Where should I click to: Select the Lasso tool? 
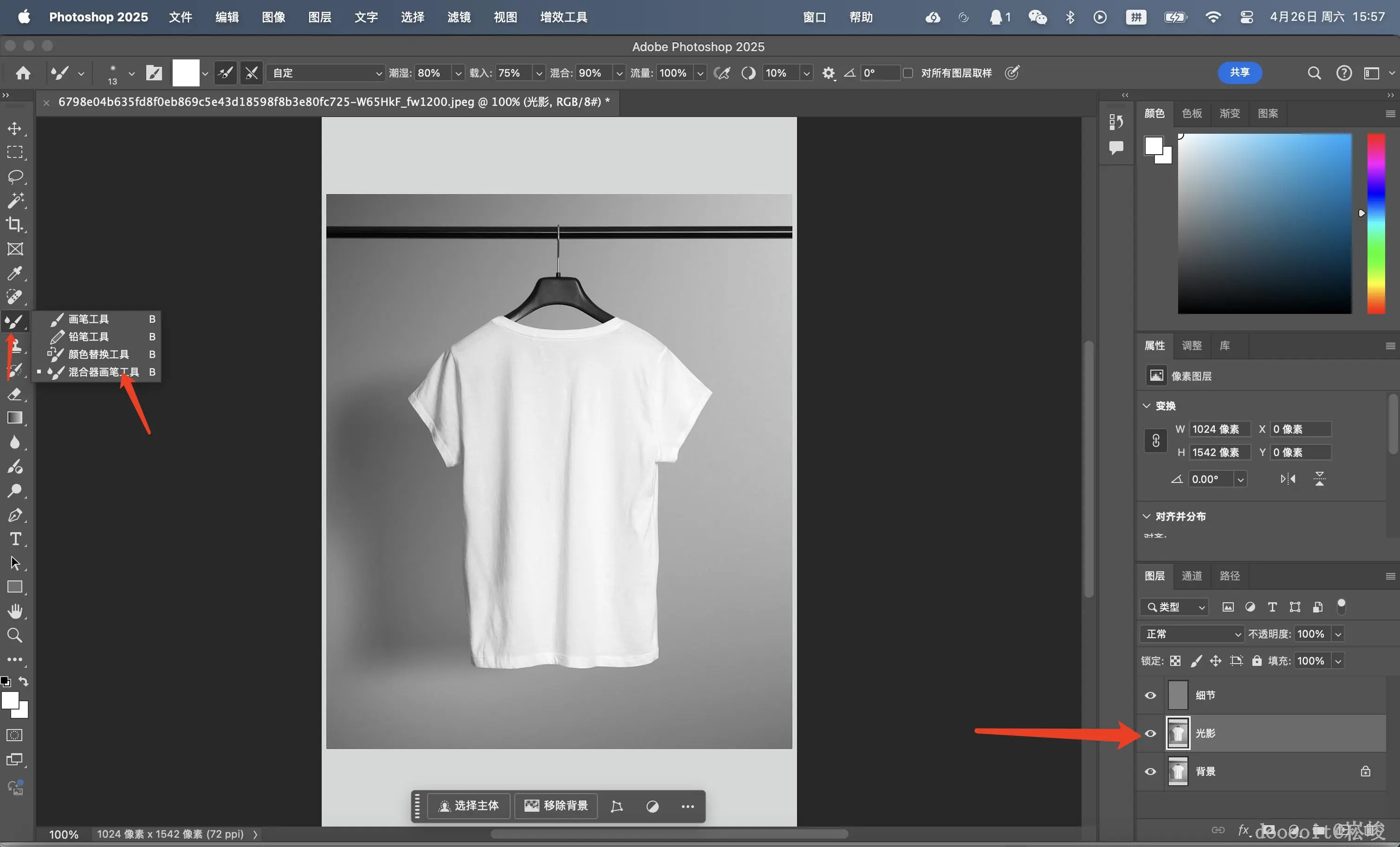[15, 176]
